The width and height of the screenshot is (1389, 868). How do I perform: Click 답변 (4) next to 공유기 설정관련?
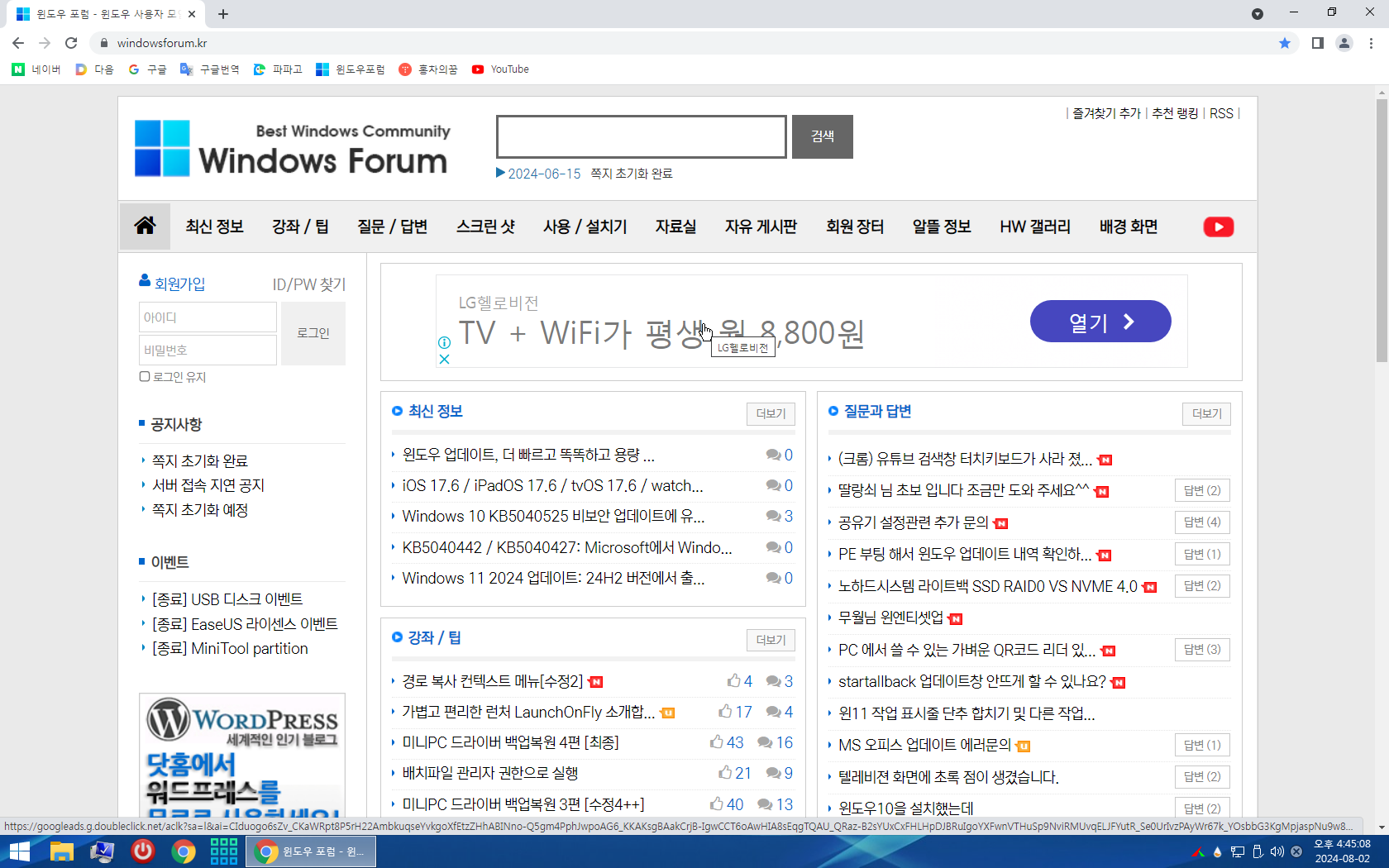1202,522
